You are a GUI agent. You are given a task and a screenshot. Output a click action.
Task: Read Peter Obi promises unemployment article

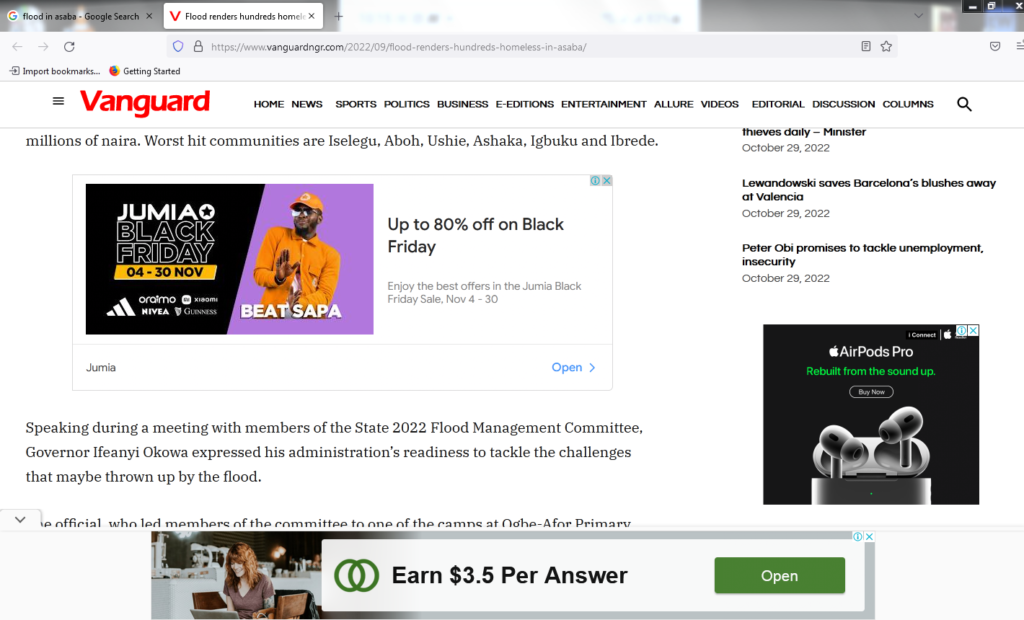(863, 254)
